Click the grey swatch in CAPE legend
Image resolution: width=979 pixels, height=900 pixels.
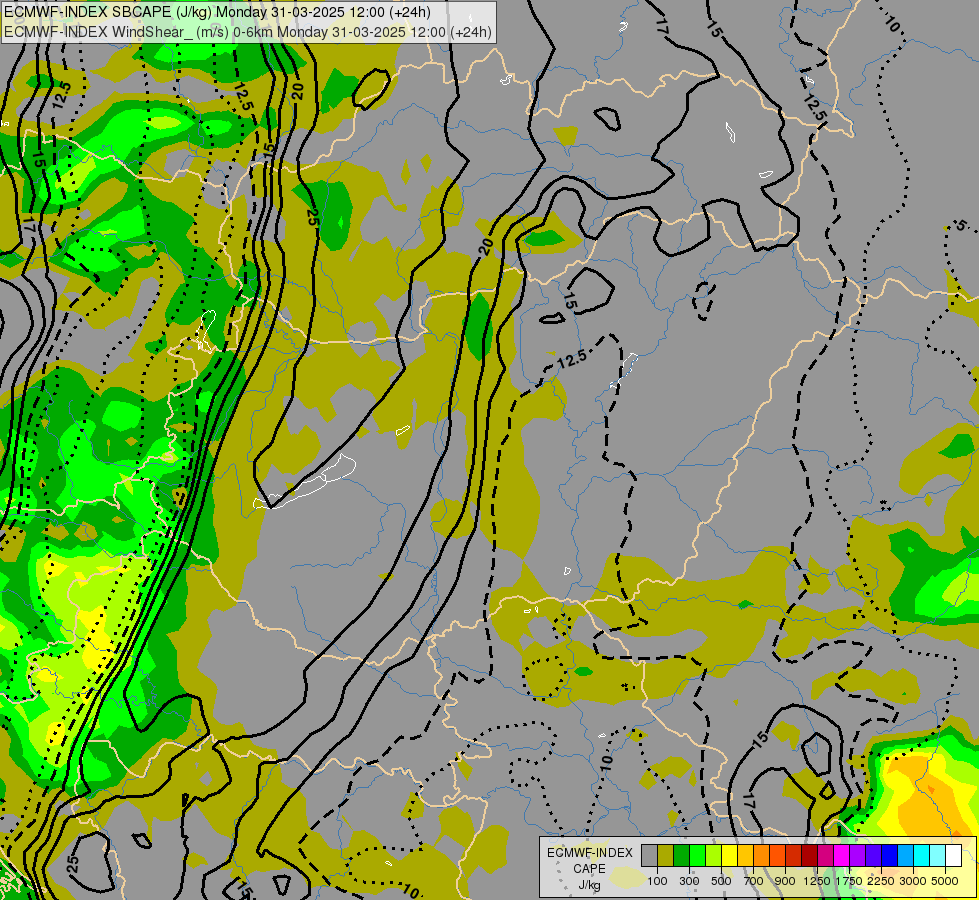coord(649,855)
